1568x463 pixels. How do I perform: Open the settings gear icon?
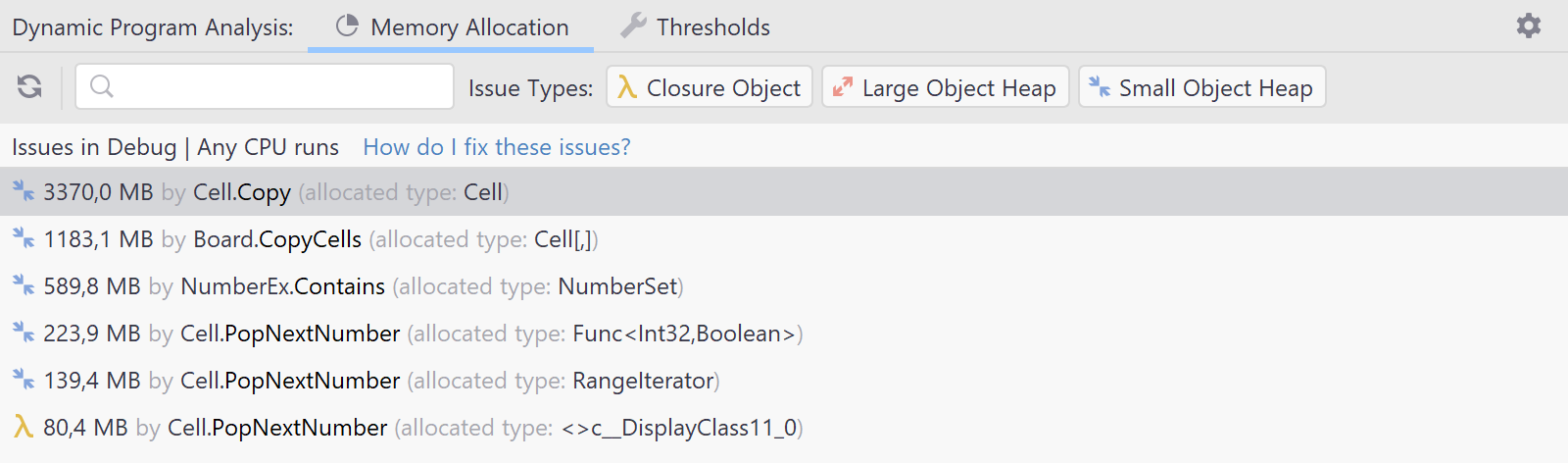point(1529,26)
